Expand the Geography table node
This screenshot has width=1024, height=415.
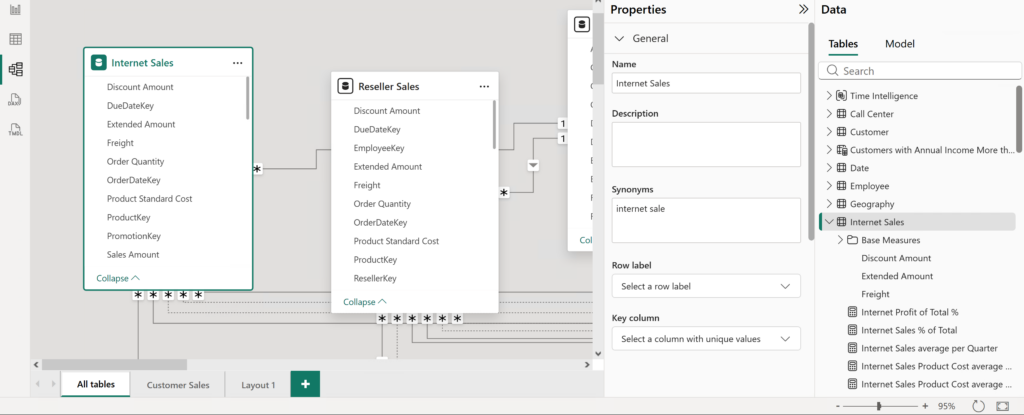(829, 204)
